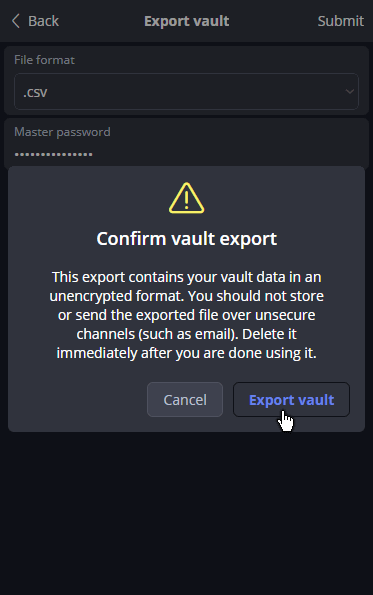Screen dimensions: 373x595
Task: Click the word unencrypted in the warning
Action: (x=90, y=296)
